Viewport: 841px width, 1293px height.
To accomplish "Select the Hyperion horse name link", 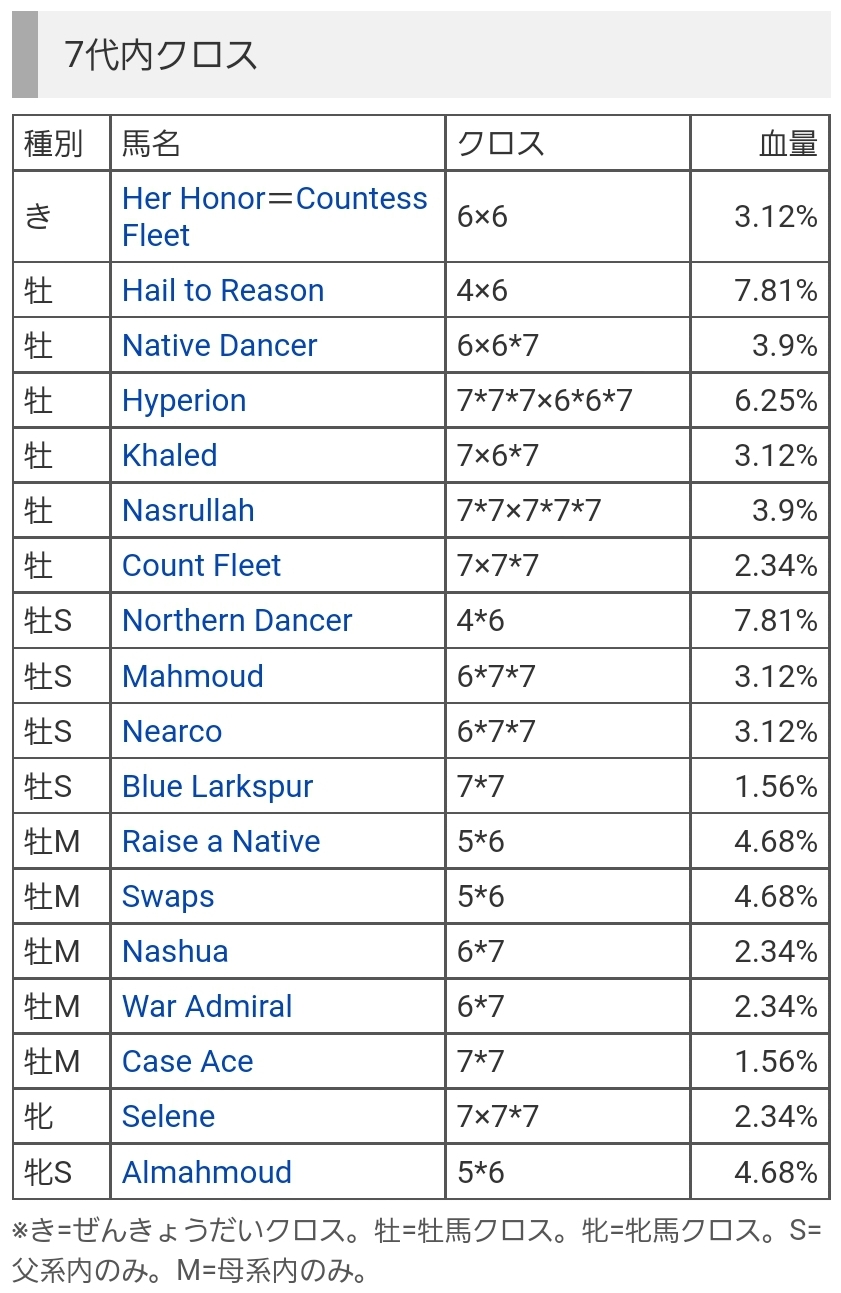I will click(x=184, y=401).
